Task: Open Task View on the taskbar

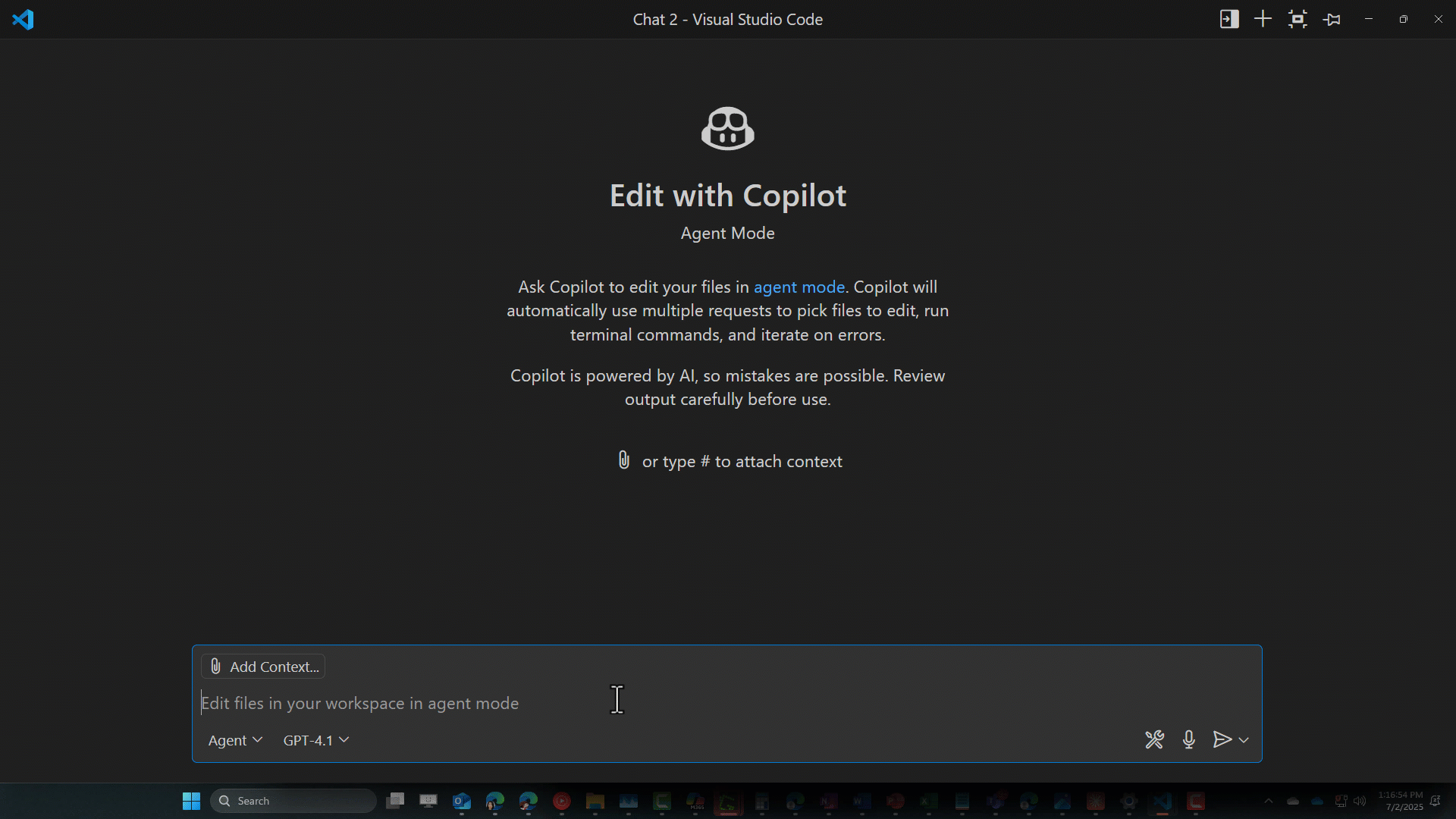Action: [x=395, y=801]
